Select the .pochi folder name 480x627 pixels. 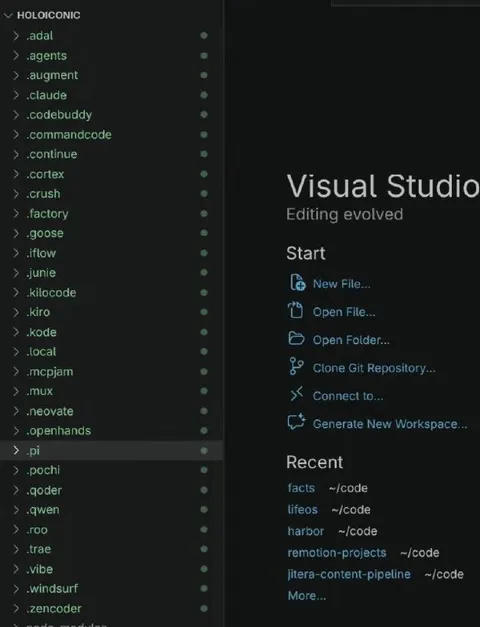pos(43,470)
